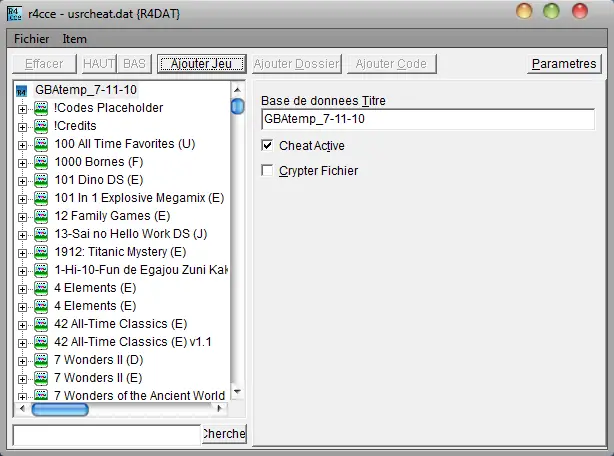Expand the 7 Wonders II (D) node

22,361
